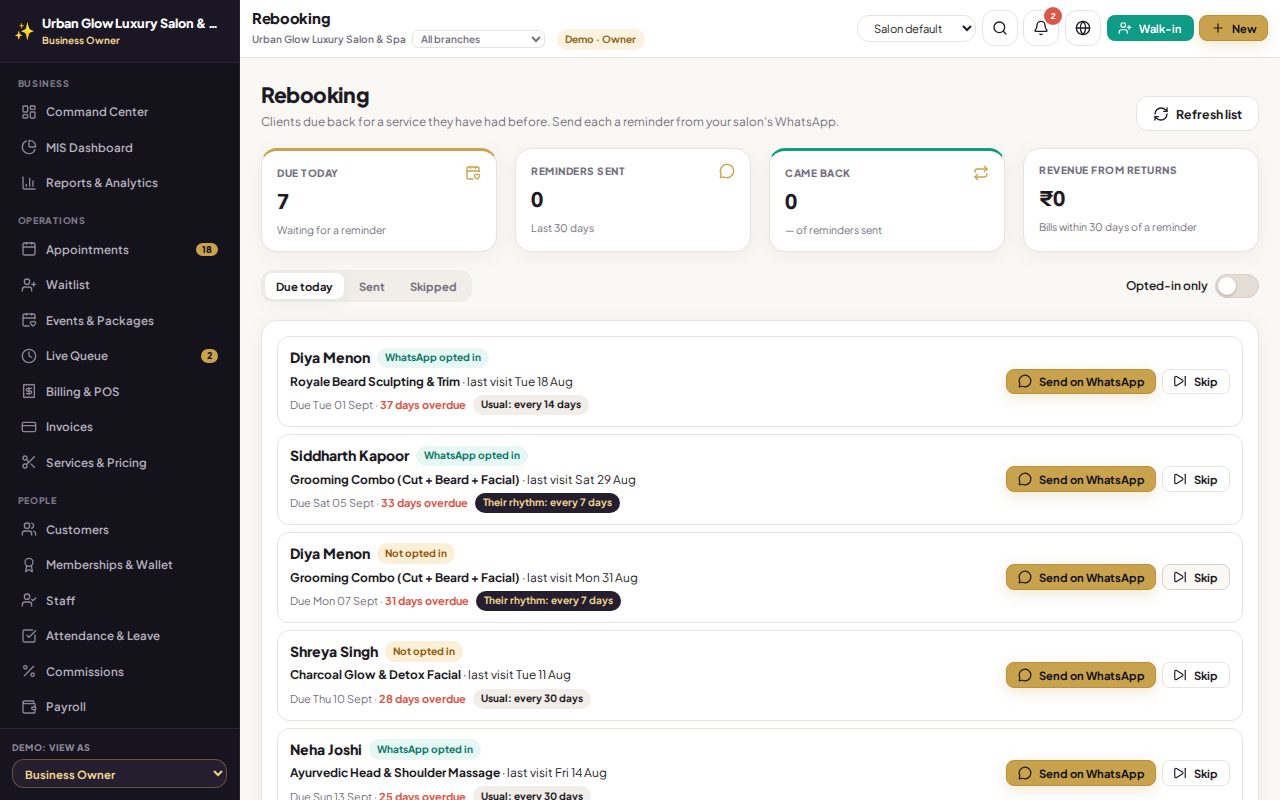Open the Salon default dropdown
This screenshot has width=1280, height=800.
coord(916,29)
